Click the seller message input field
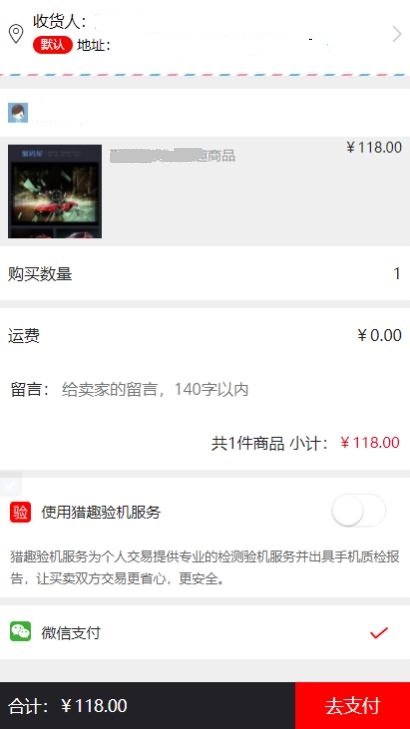410x729 pixels. click(205, 390)
